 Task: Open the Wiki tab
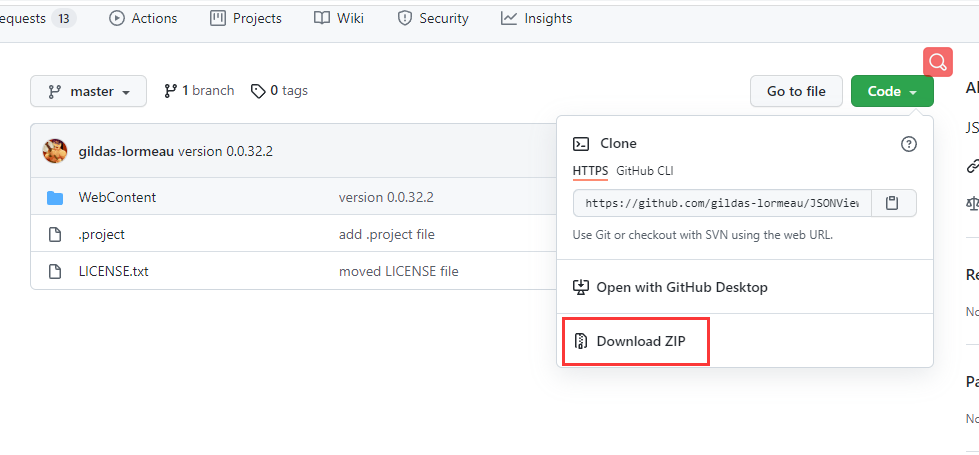[339, 18]
